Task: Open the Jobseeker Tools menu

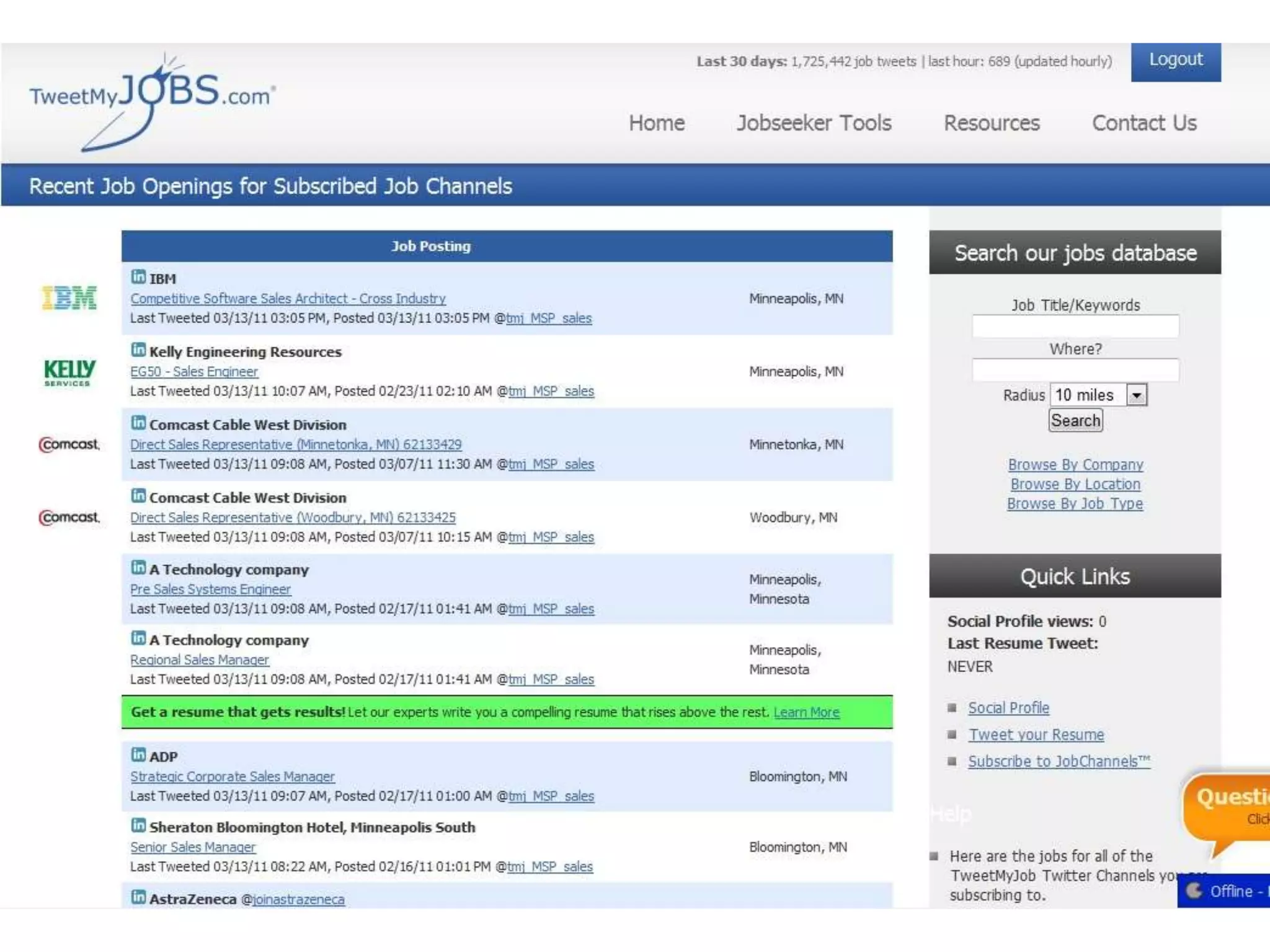Action: (x=814, y=123)
